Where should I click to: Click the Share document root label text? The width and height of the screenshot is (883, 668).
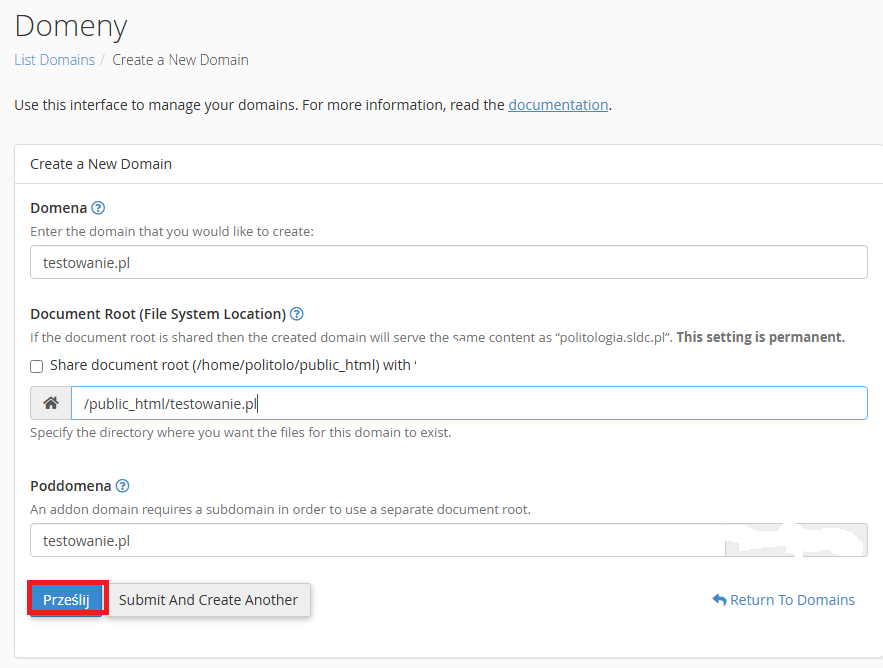point(230,365)
